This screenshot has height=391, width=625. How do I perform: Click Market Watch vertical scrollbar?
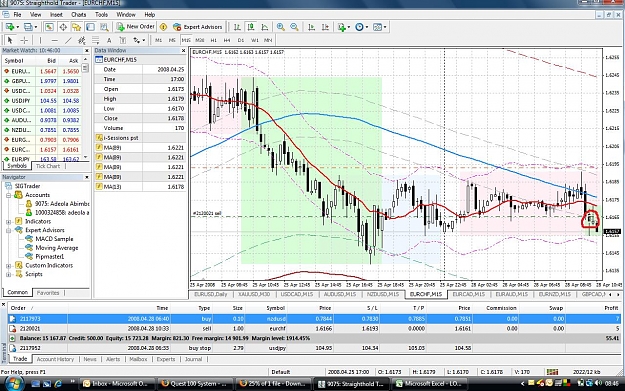pos(85,108)
